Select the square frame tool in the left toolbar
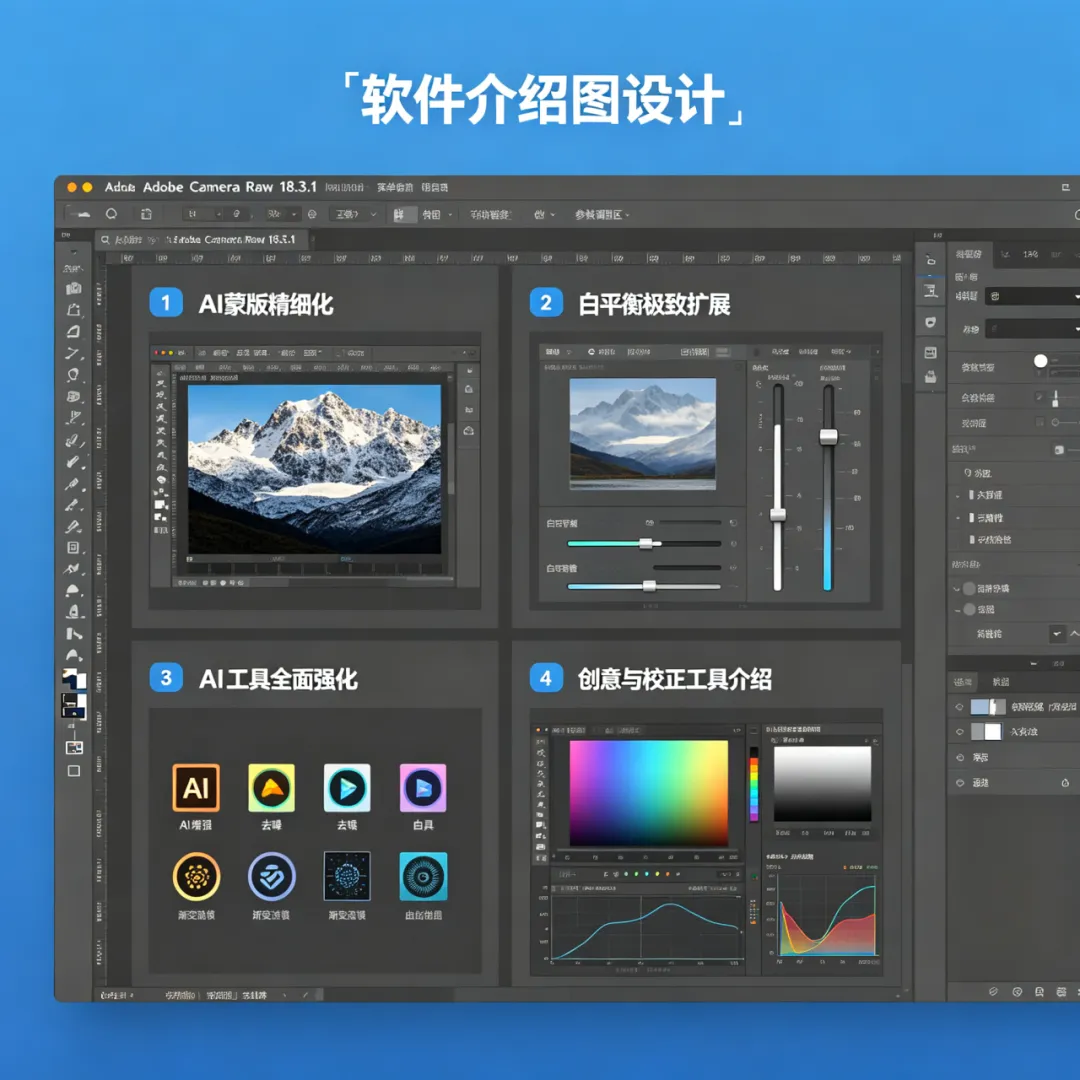The width and height of the screenshot is (1080, 1080). [73, 548]
